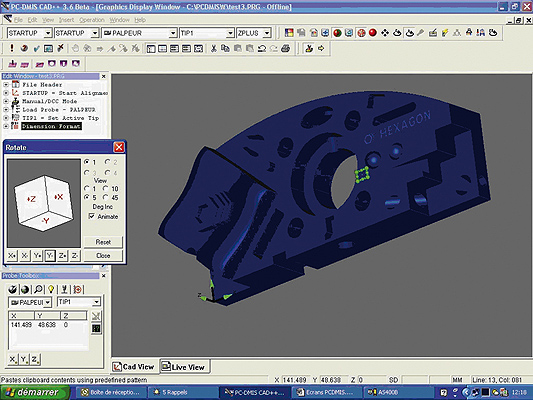Viewport: 533px width, 400px height.
Task: Expand the Manual/DCC Mode tree node
Action: [6, 101]
